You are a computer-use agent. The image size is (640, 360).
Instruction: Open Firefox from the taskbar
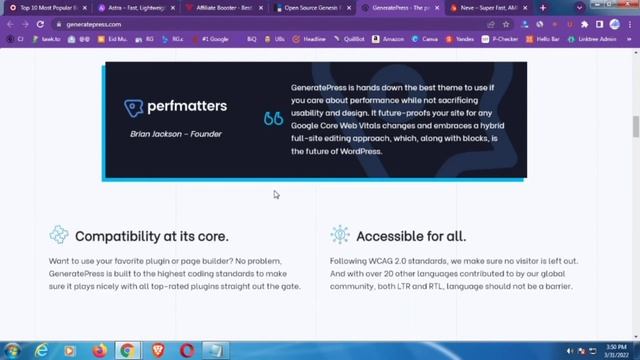click(100, 351)
